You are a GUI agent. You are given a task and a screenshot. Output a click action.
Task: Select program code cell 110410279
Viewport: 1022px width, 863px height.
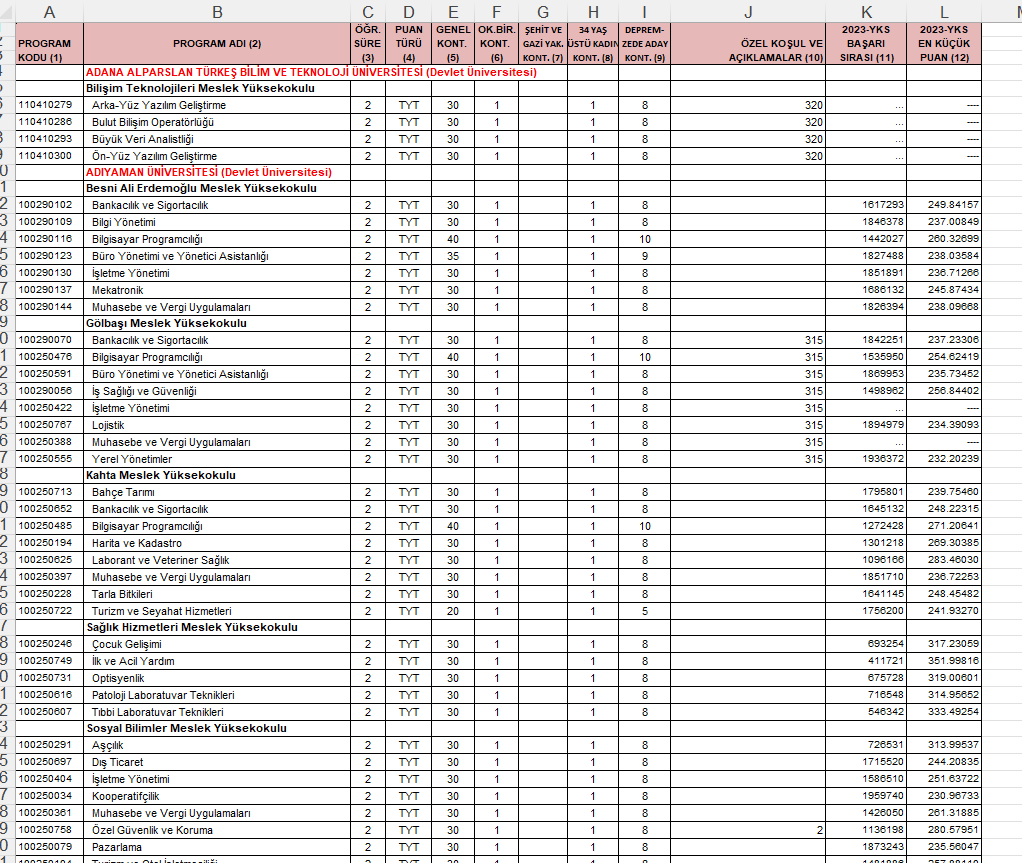tap(46, 105)
